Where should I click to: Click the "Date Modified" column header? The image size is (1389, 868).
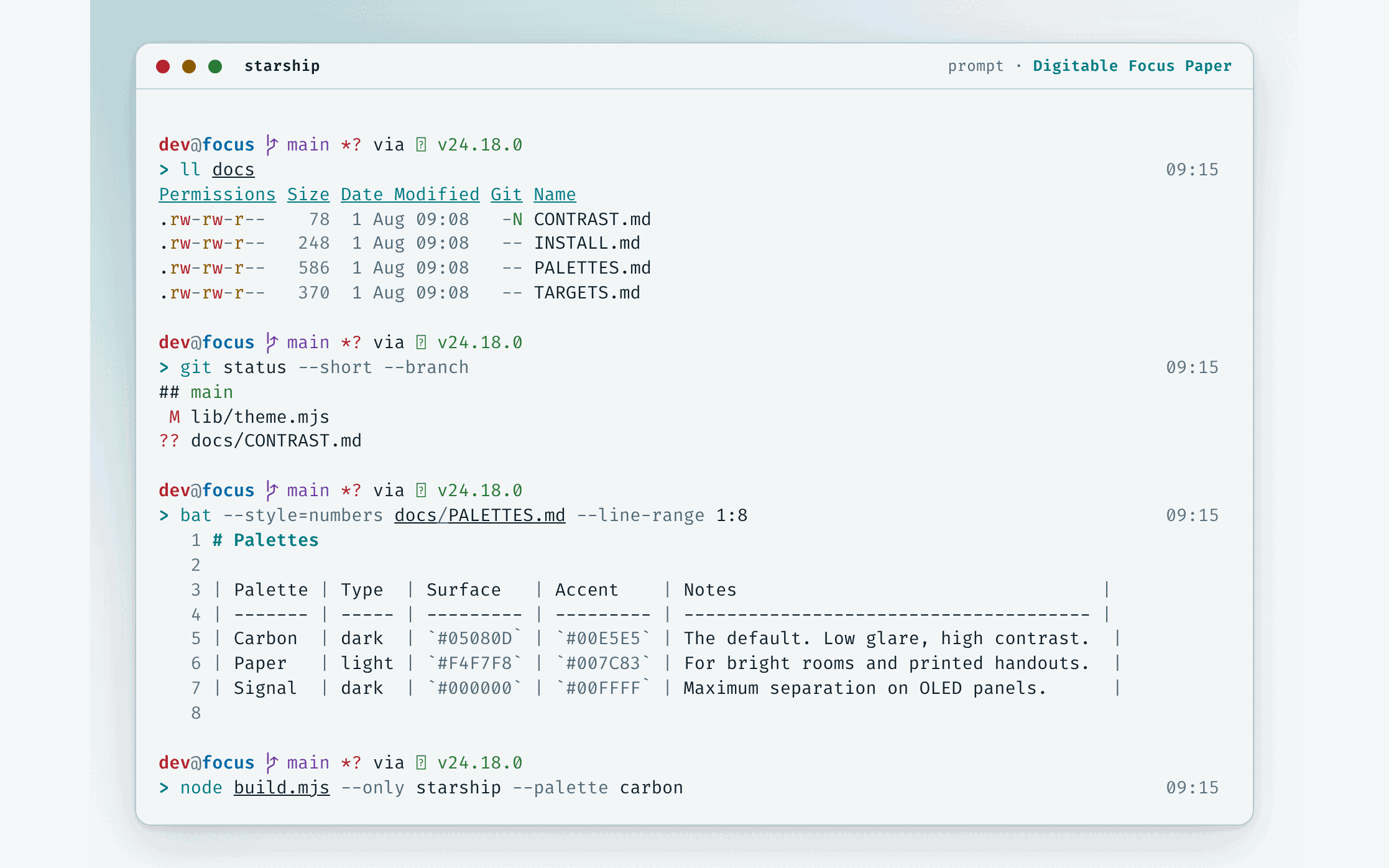coord(410,195)
